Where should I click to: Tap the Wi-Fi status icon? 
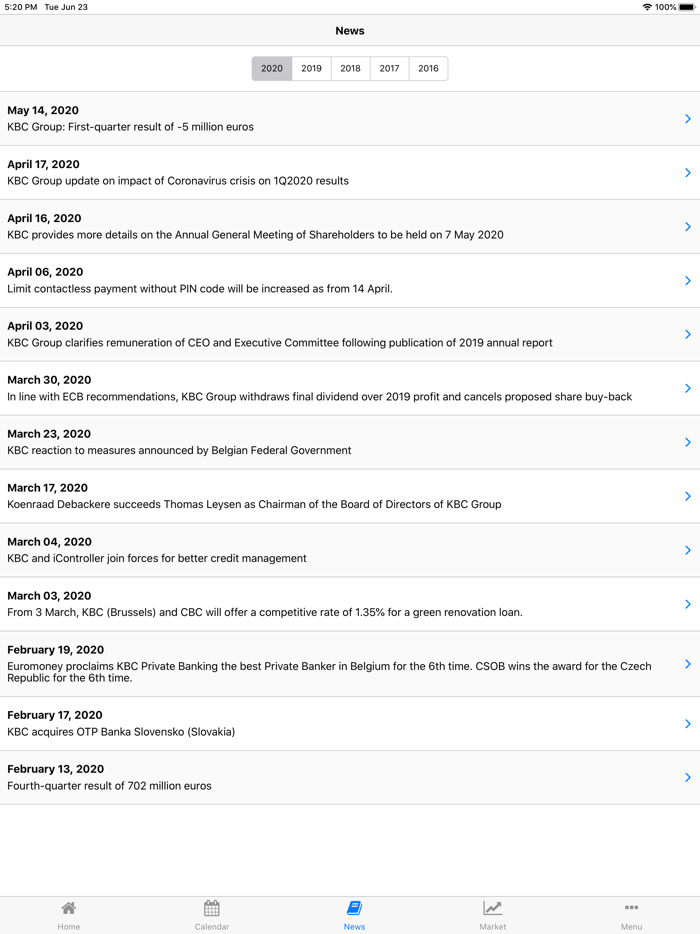pyautogui.click(x=647, y=7)
